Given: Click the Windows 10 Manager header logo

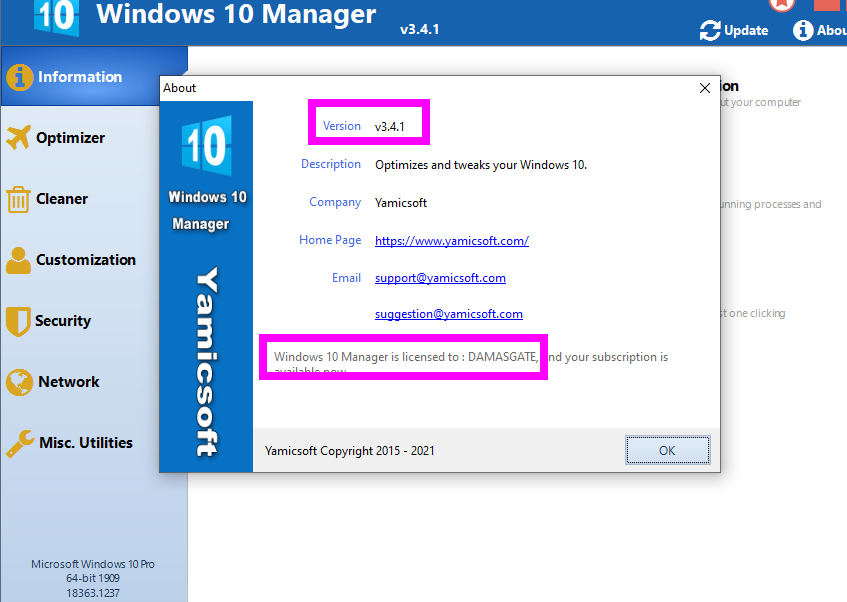Looking at the screenshot, I should (x=56, y=16).
